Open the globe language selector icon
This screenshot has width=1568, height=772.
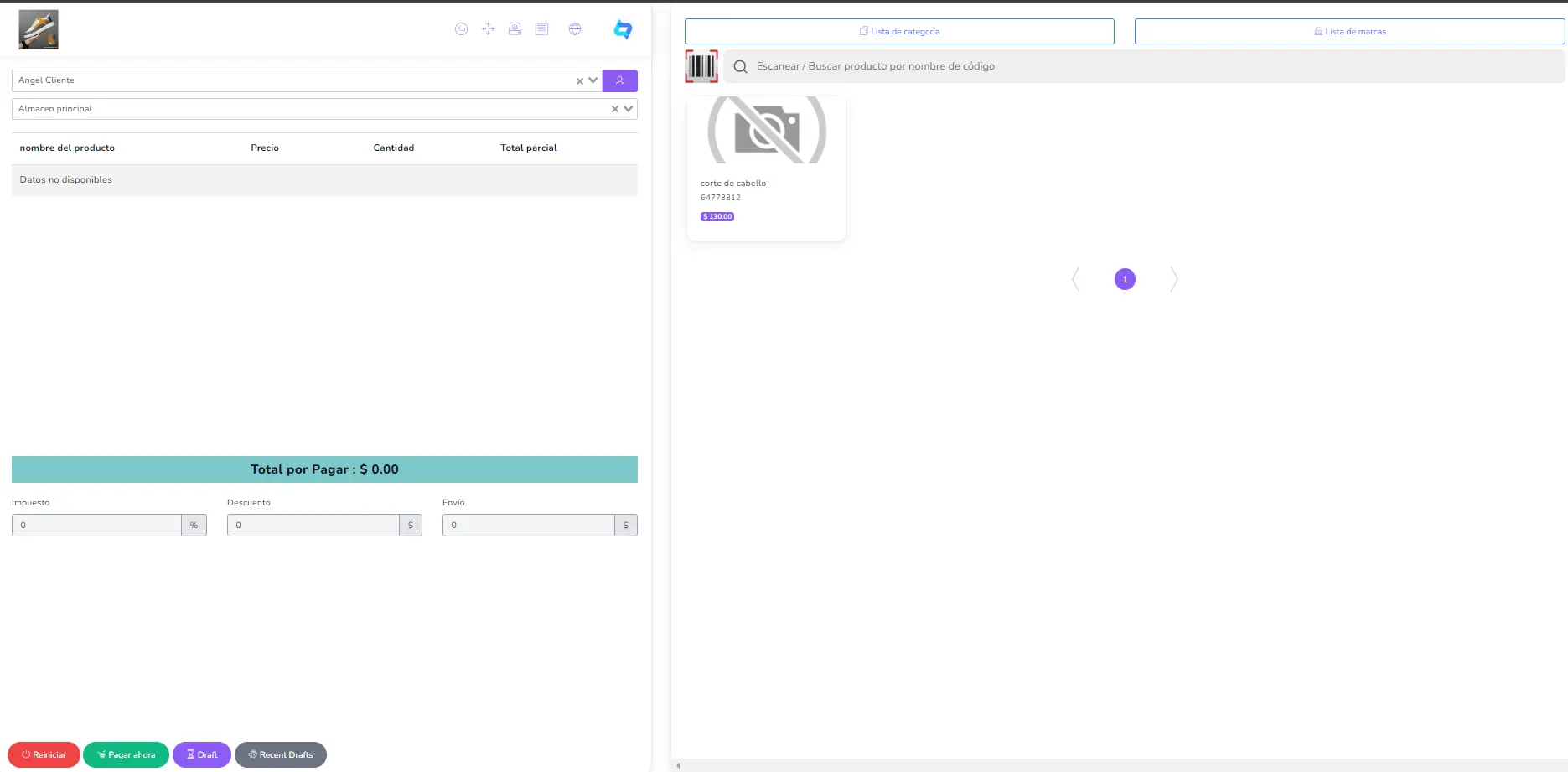575,29
